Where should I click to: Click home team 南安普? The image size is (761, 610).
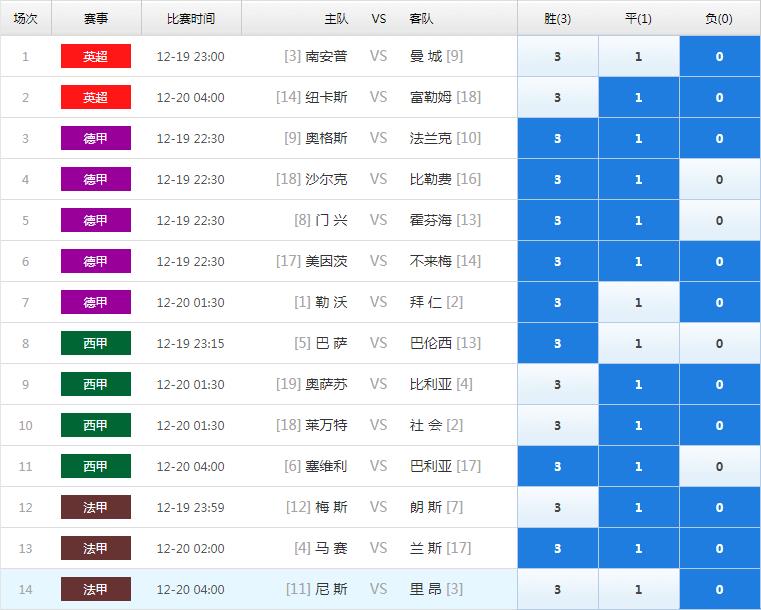pyautogui.click(x=326, y=56)
